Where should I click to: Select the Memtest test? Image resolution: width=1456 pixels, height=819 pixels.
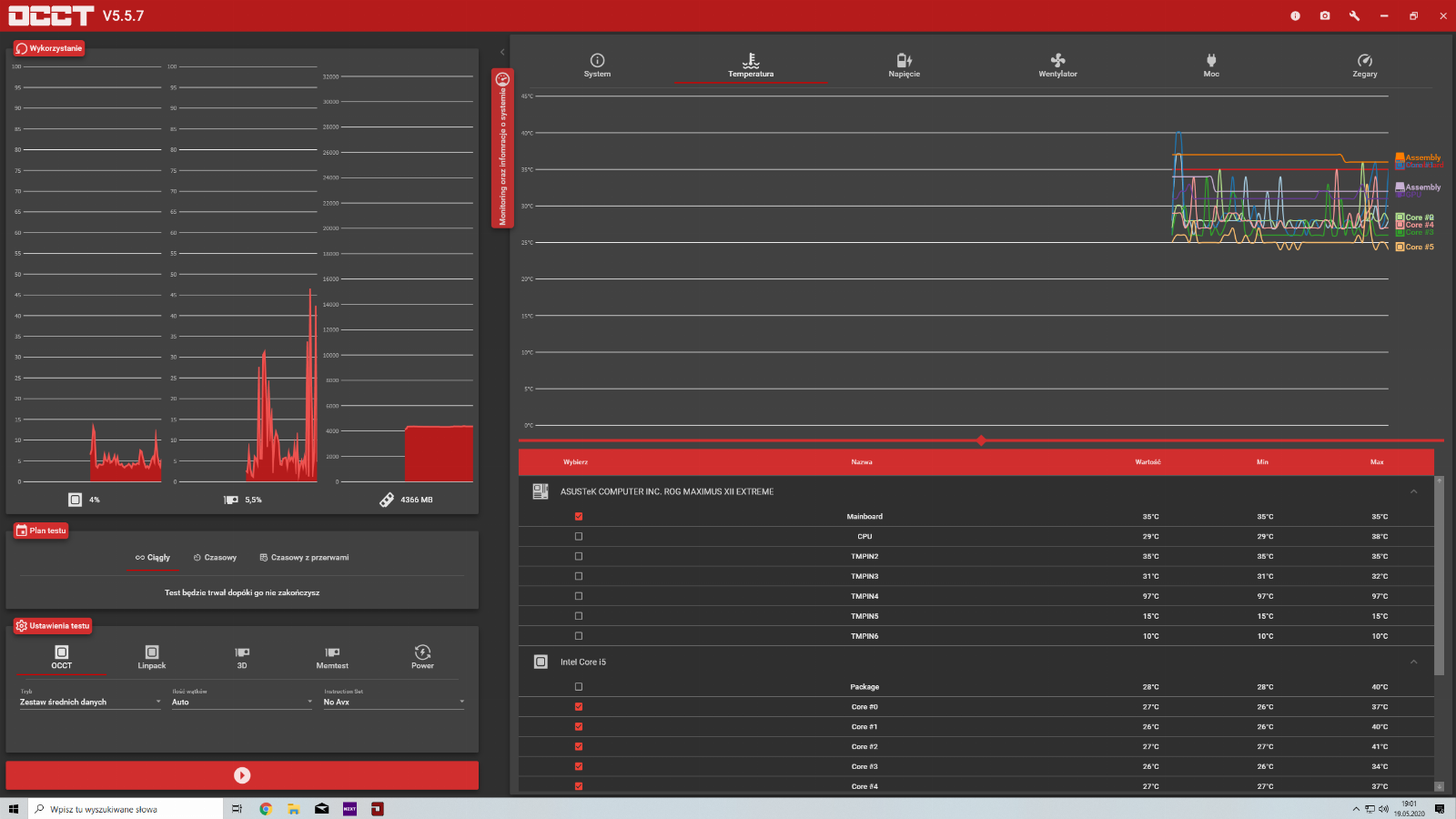(x=332, y=658)
